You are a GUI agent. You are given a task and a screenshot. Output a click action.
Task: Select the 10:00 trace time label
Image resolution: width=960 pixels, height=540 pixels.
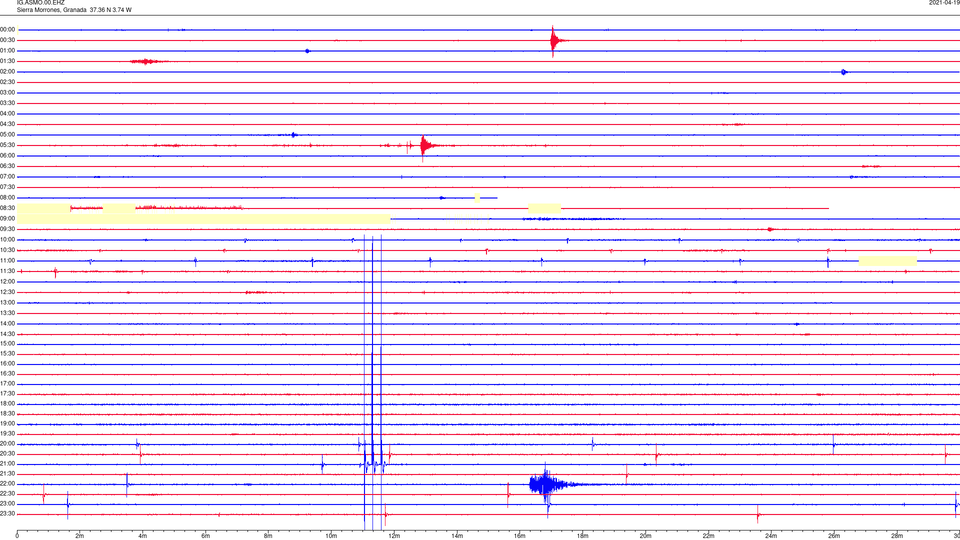click(8, 239)
